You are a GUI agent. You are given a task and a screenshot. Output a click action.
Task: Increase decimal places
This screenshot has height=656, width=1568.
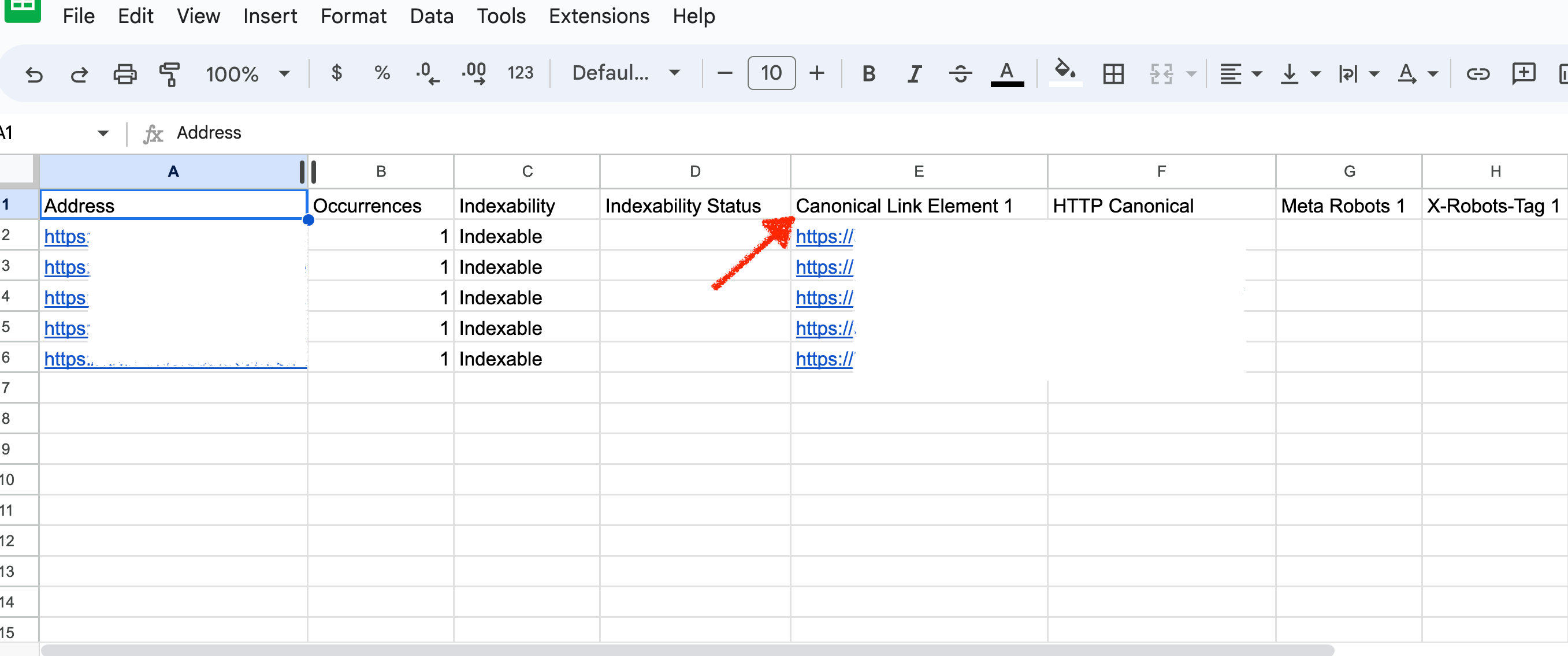coord(474,74)
